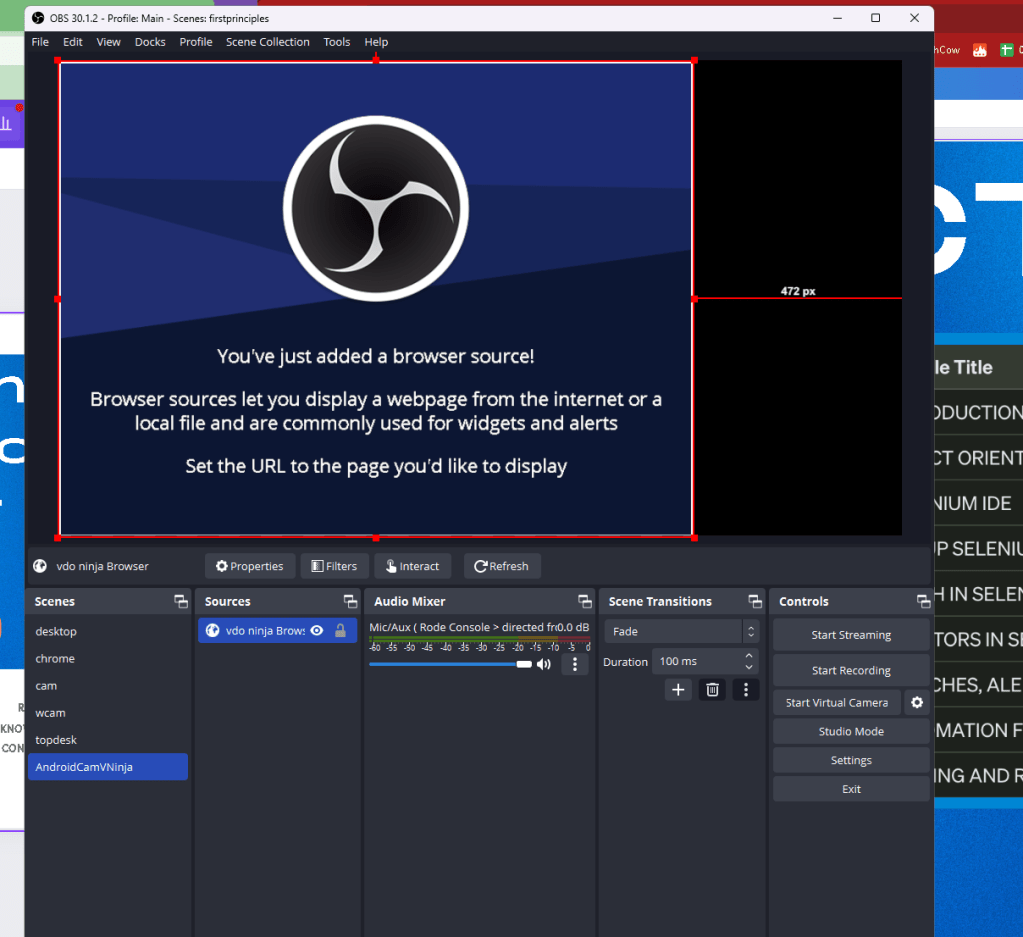Screen dimensions: 1023x937
Task: Decrease transition duration with down arrow
Action: pos(749,667)
